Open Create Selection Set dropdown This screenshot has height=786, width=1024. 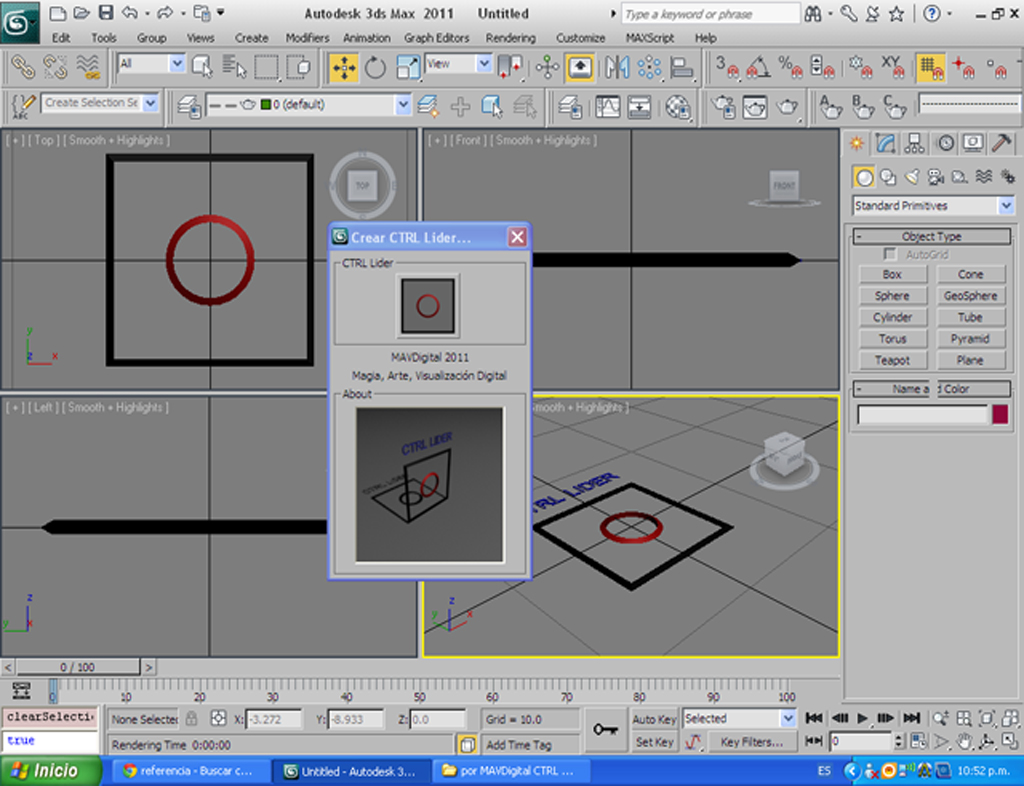point(151,102)
